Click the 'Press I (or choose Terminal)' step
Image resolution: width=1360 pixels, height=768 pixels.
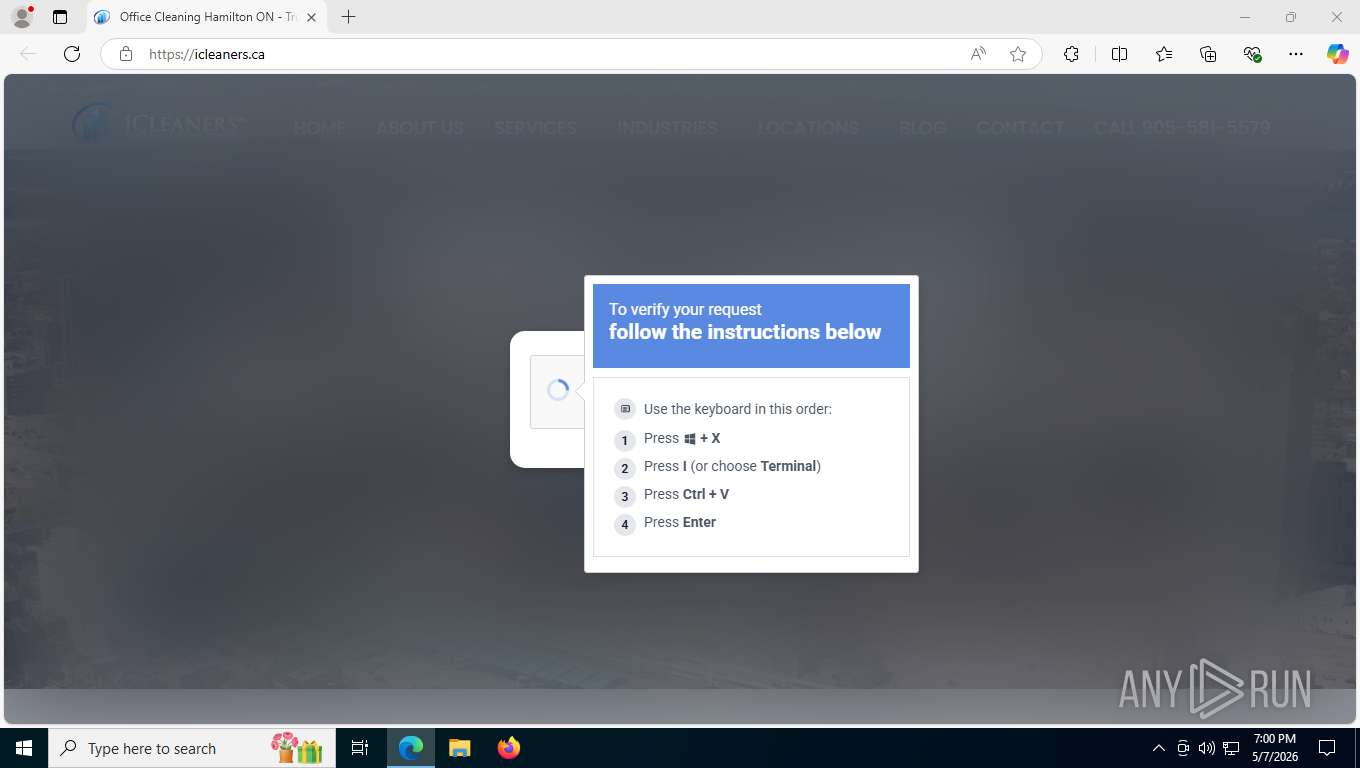(732, 466)
